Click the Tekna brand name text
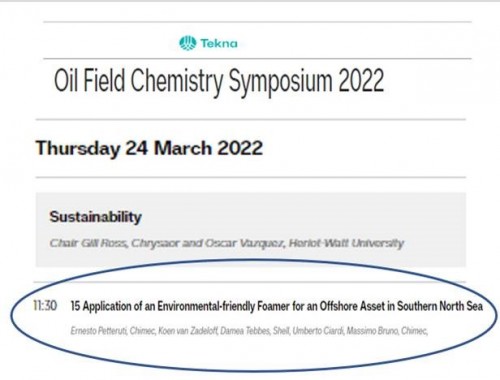This screenshot has width=500, height=380. (219, 43)
